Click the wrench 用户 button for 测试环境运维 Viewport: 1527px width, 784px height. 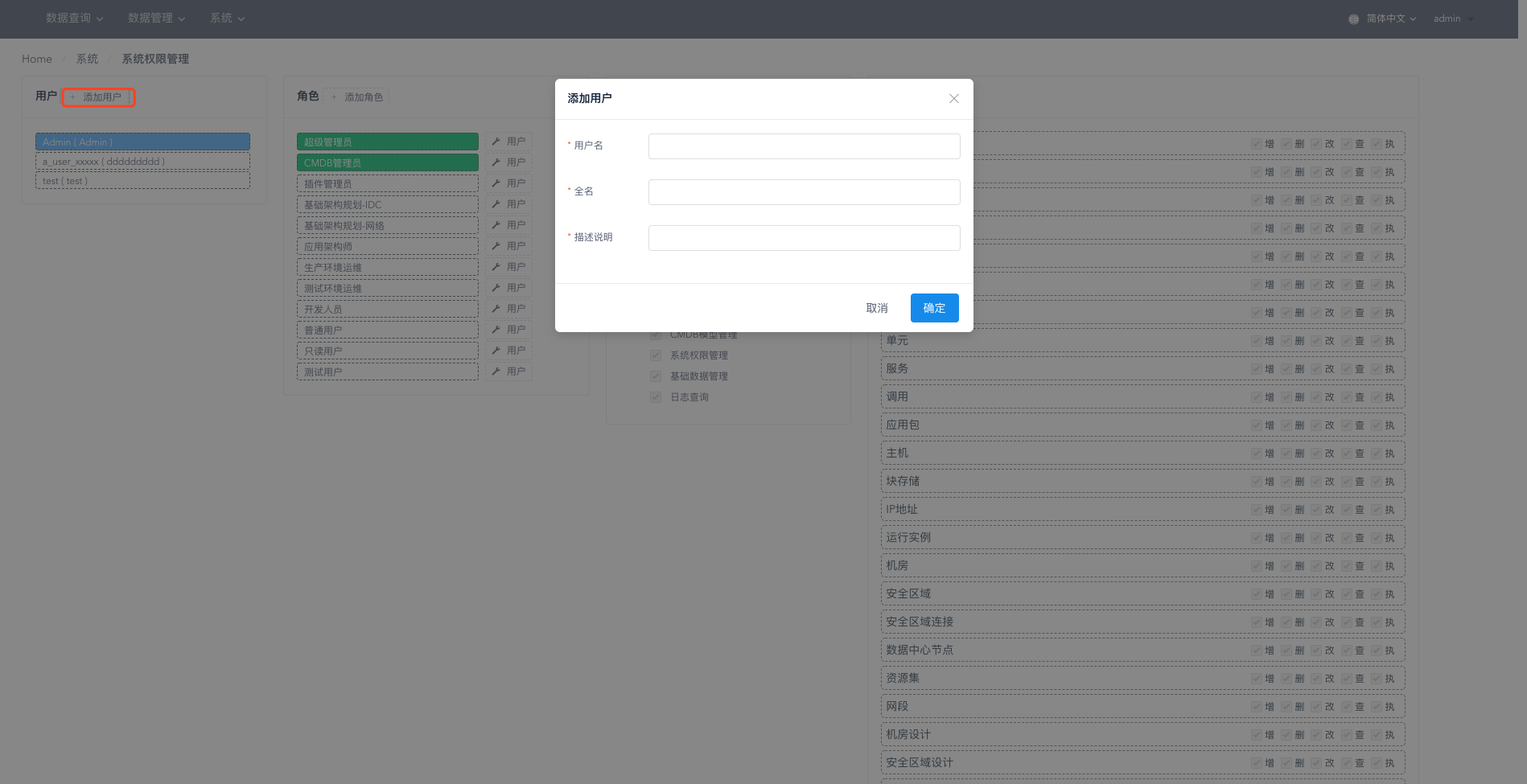click(x=508, y=288)
